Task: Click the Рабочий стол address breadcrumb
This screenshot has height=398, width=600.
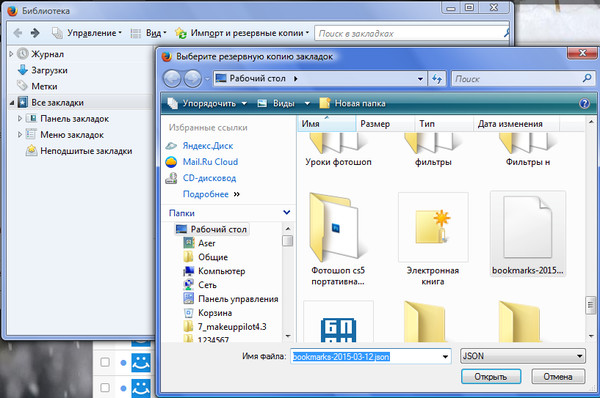Action: click(257, 78)
